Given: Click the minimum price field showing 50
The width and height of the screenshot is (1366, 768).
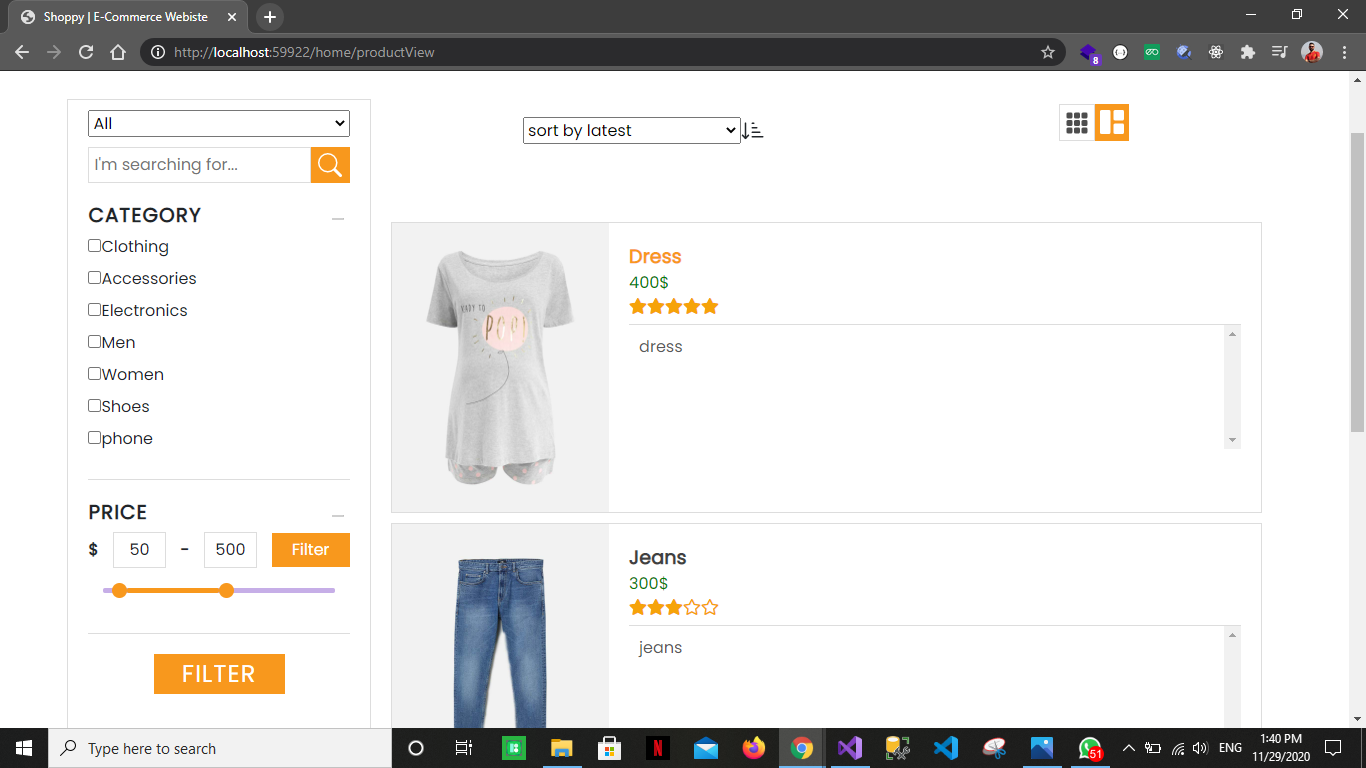Looking at the screenshot, I should [x=139, y=550].
